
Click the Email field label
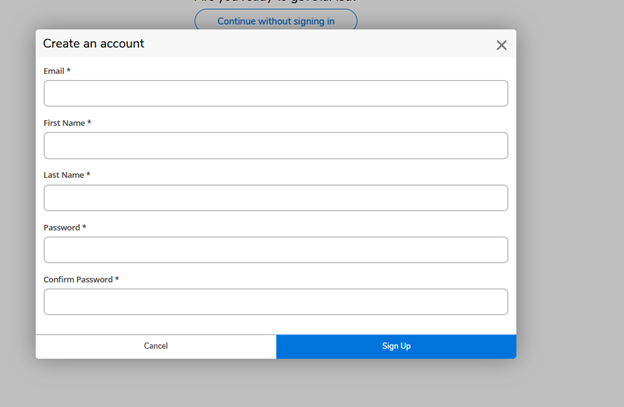click(x=54, y=71)
